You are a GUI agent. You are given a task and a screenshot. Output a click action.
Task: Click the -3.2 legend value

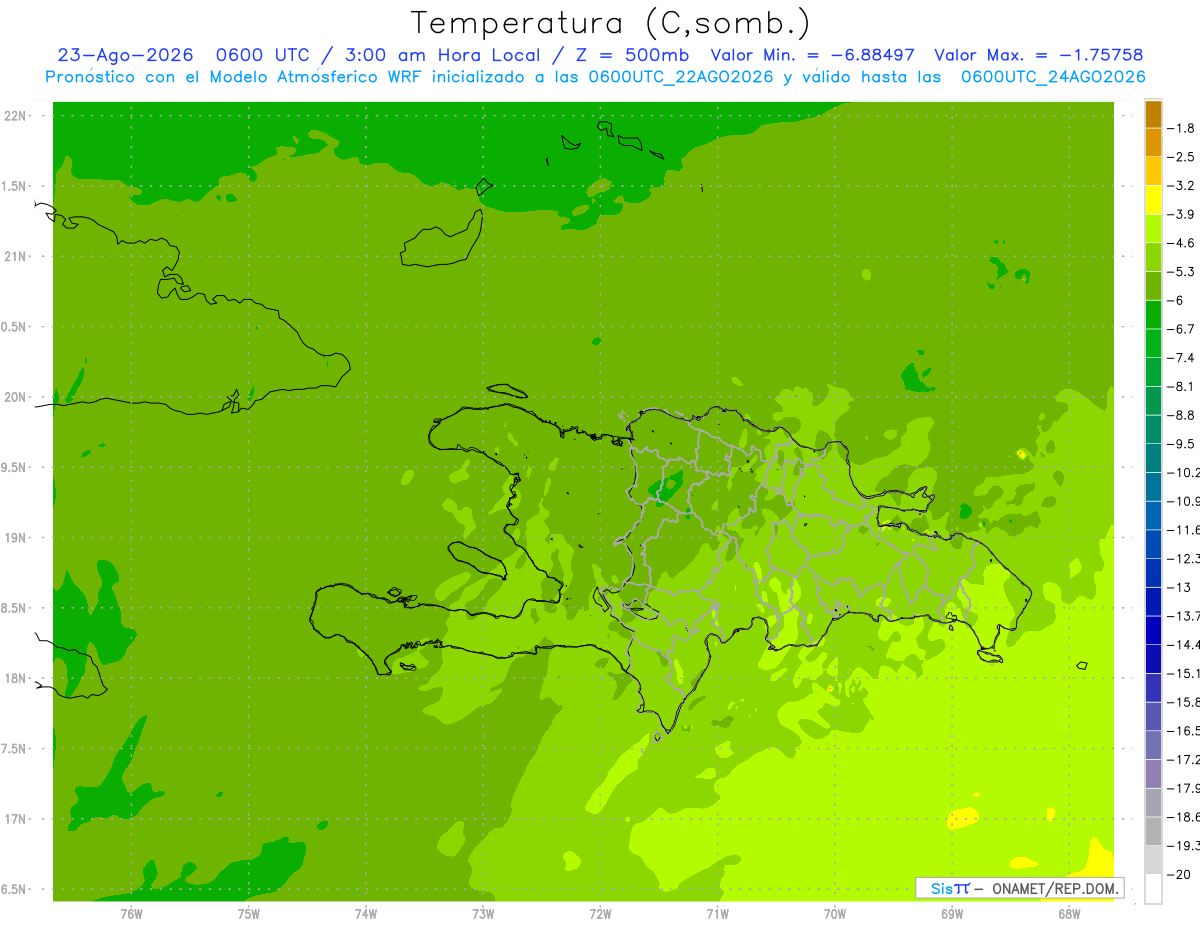pyautogui.click(x=1181, y=186)
